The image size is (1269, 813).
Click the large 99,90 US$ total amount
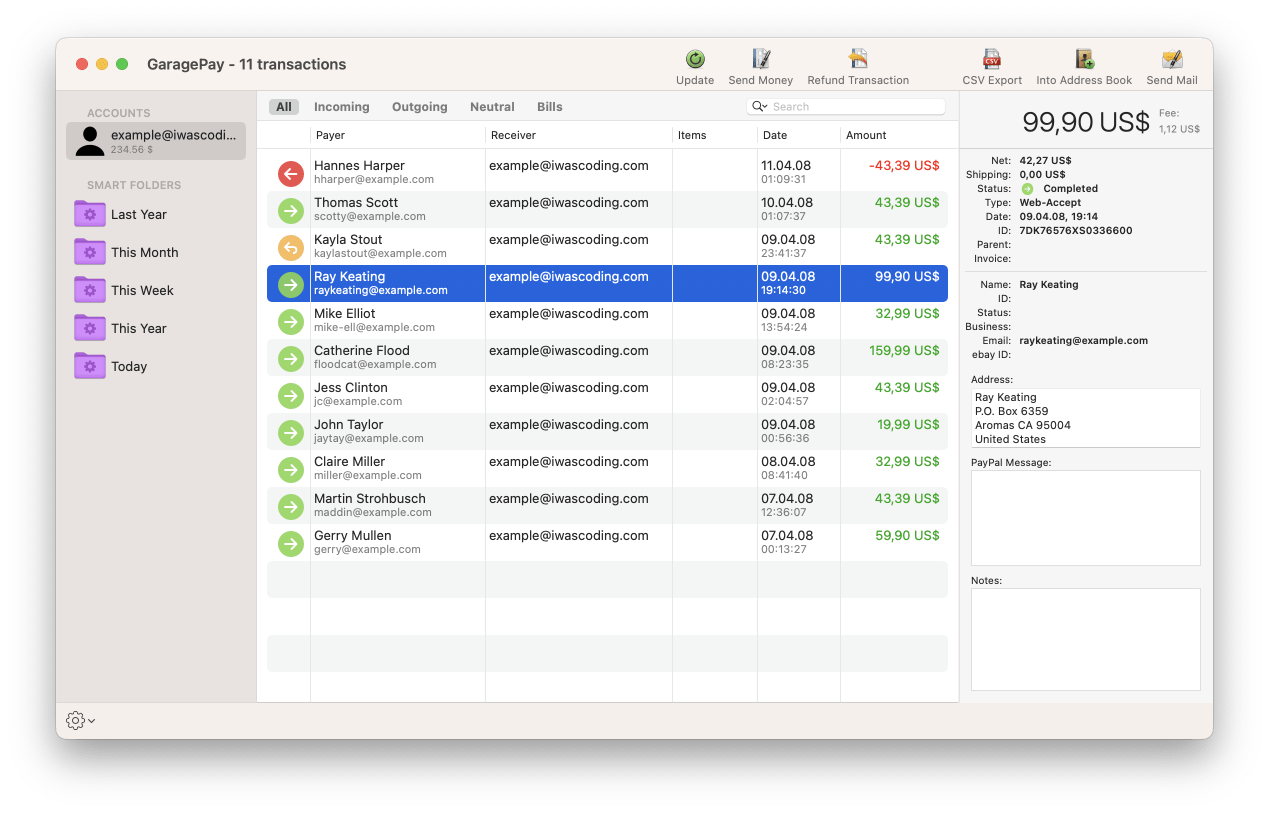pos(1086,122)
